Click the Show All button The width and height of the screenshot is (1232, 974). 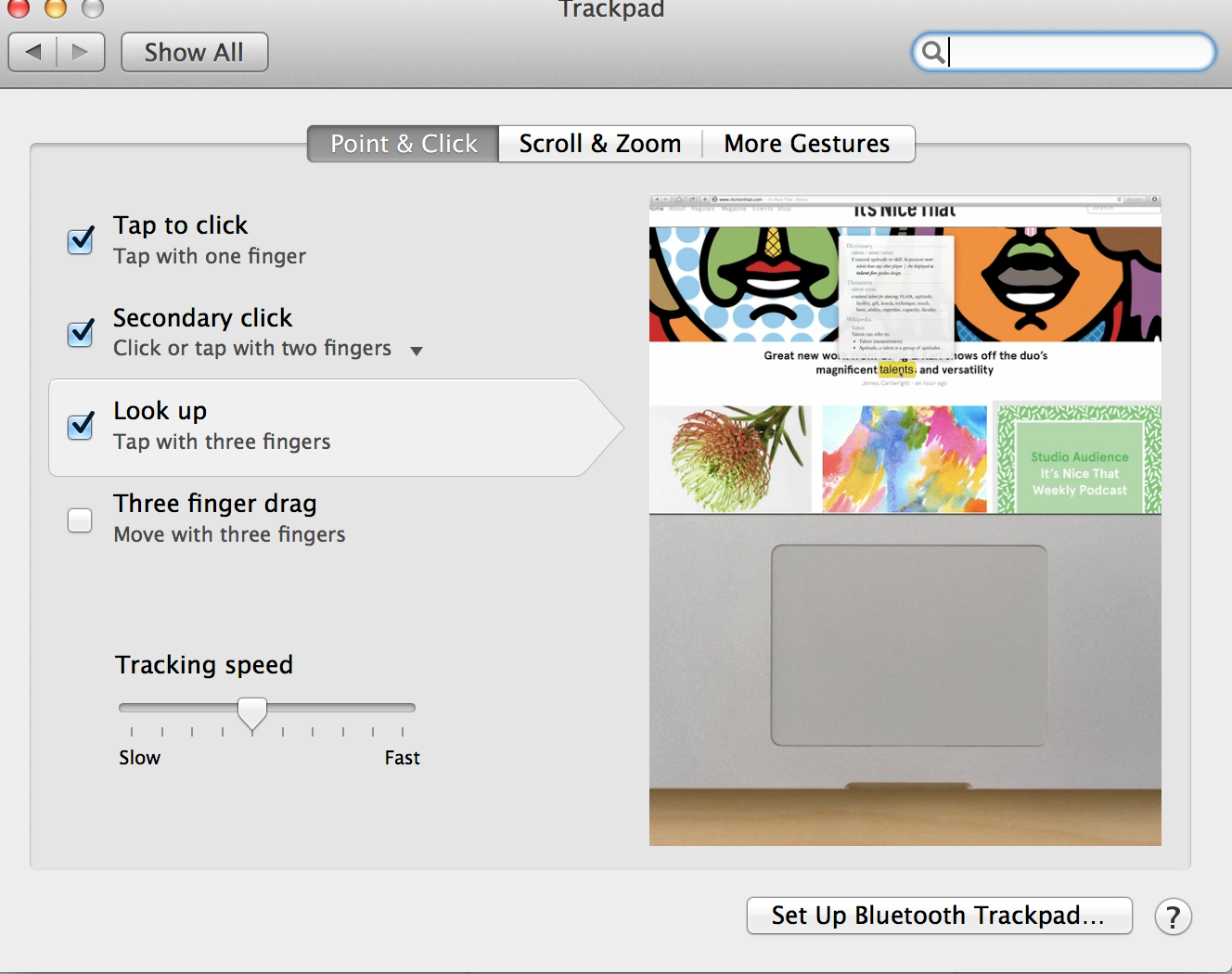(194, 52)
